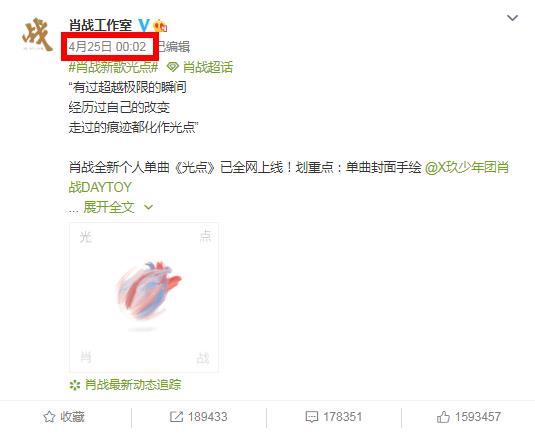Open the 光点 single cover image

point(144,297)
